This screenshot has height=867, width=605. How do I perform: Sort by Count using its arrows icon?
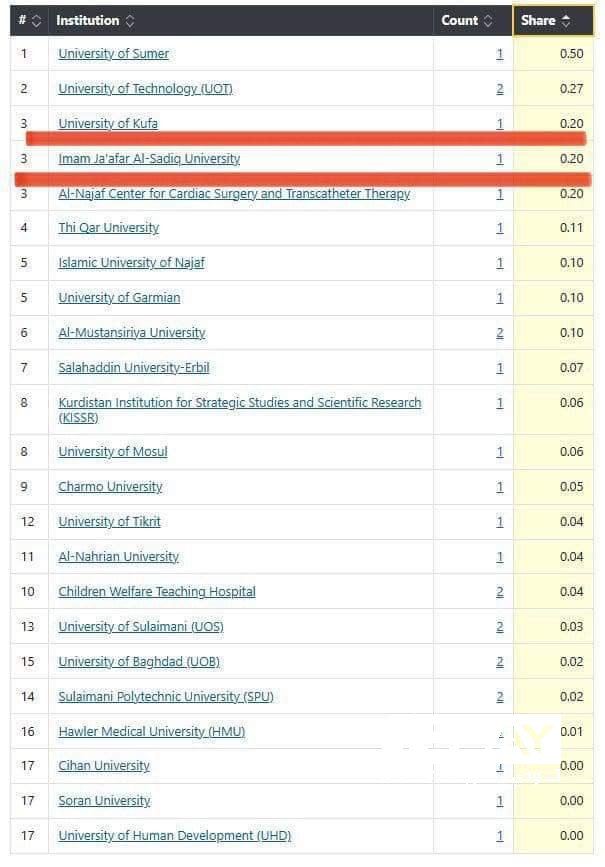coord(488,21)
